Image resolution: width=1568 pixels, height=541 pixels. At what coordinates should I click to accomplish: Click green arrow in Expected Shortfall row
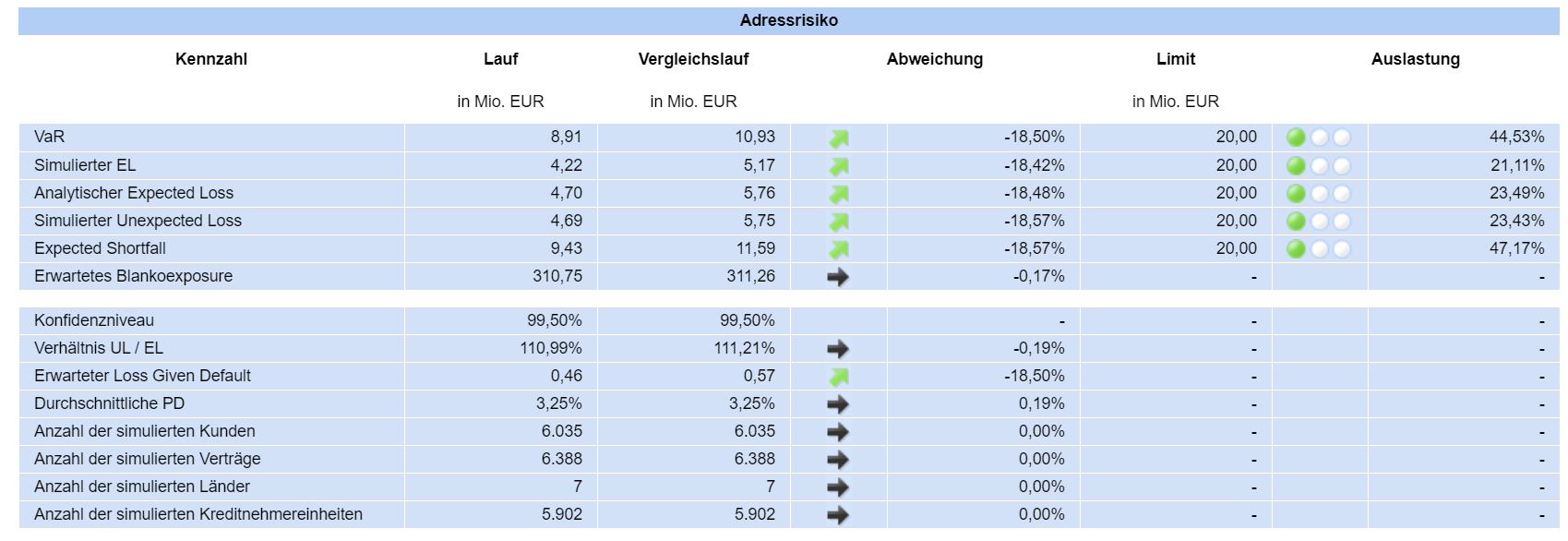tap(838, 249)
